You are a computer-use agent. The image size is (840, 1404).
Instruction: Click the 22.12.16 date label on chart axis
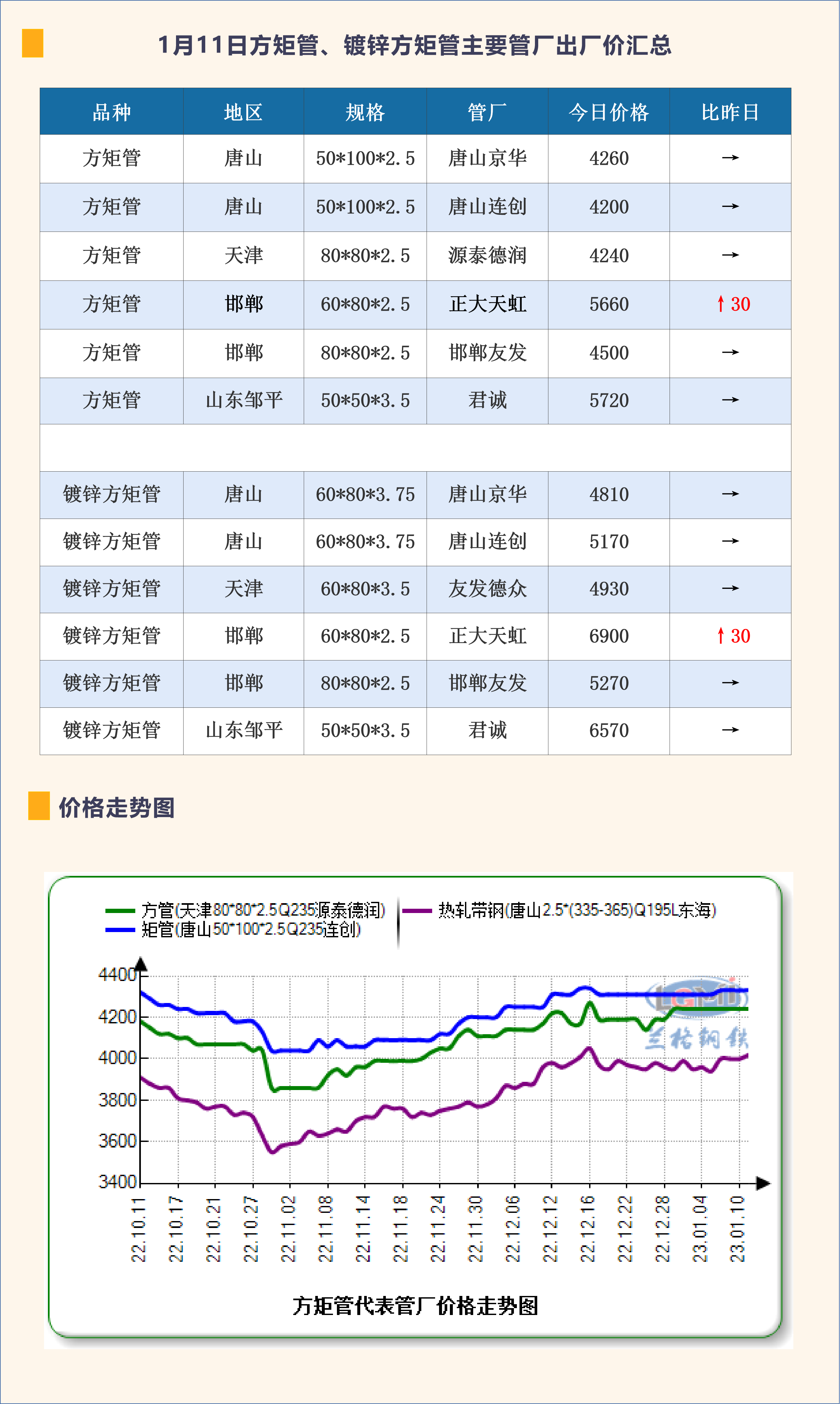pos(588,1229)
